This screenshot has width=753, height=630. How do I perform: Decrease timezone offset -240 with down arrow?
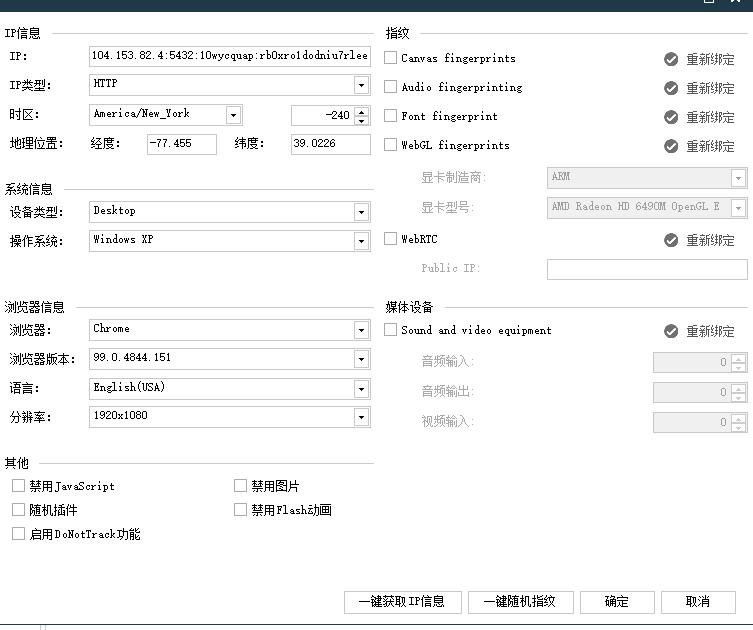(x=362, y=120)
